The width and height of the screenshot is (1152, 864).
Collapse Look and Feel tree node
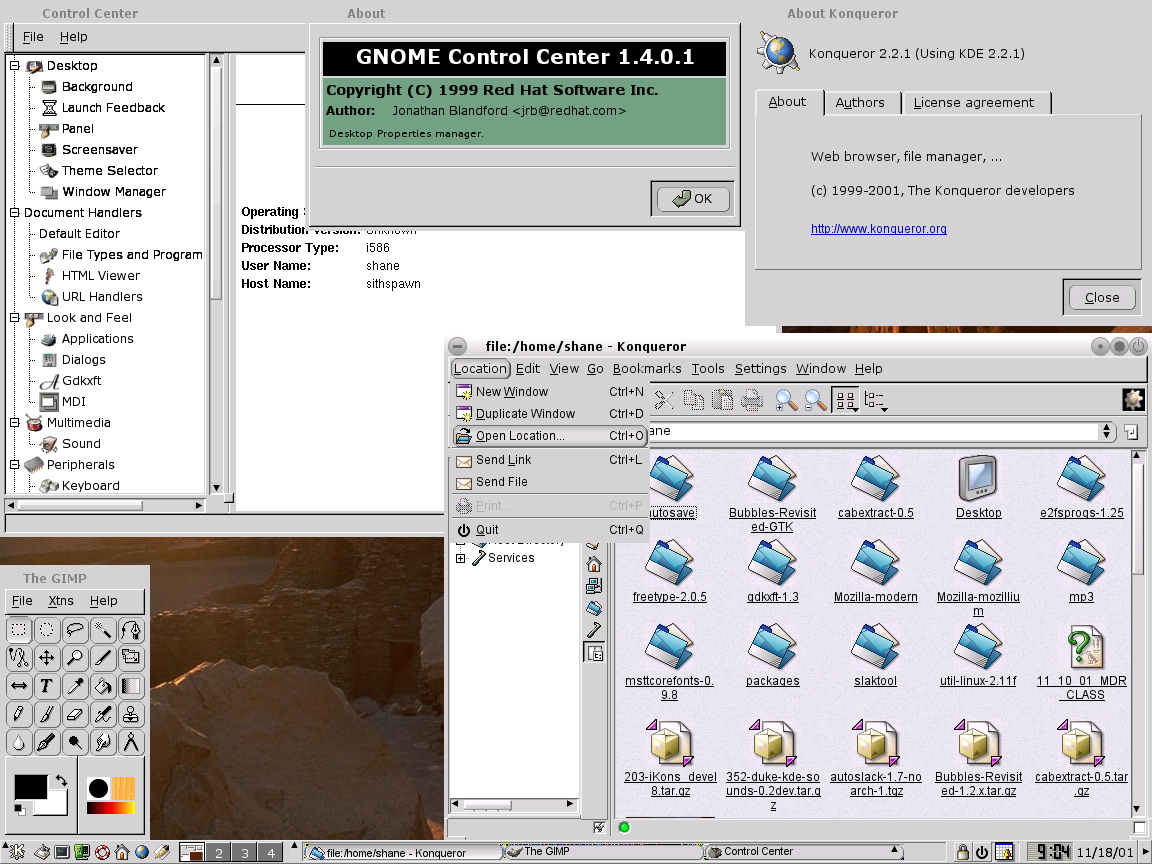click(x=14, y=317)
